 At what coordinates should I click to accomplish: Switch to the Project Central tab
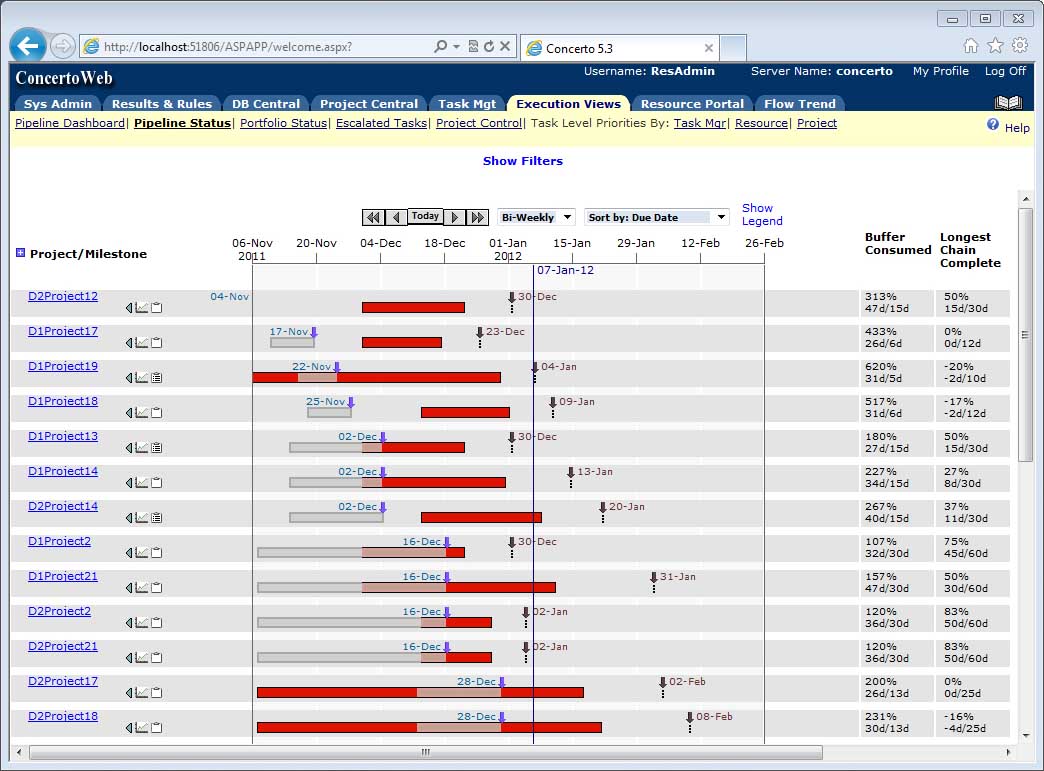click(x=368, y=104)
